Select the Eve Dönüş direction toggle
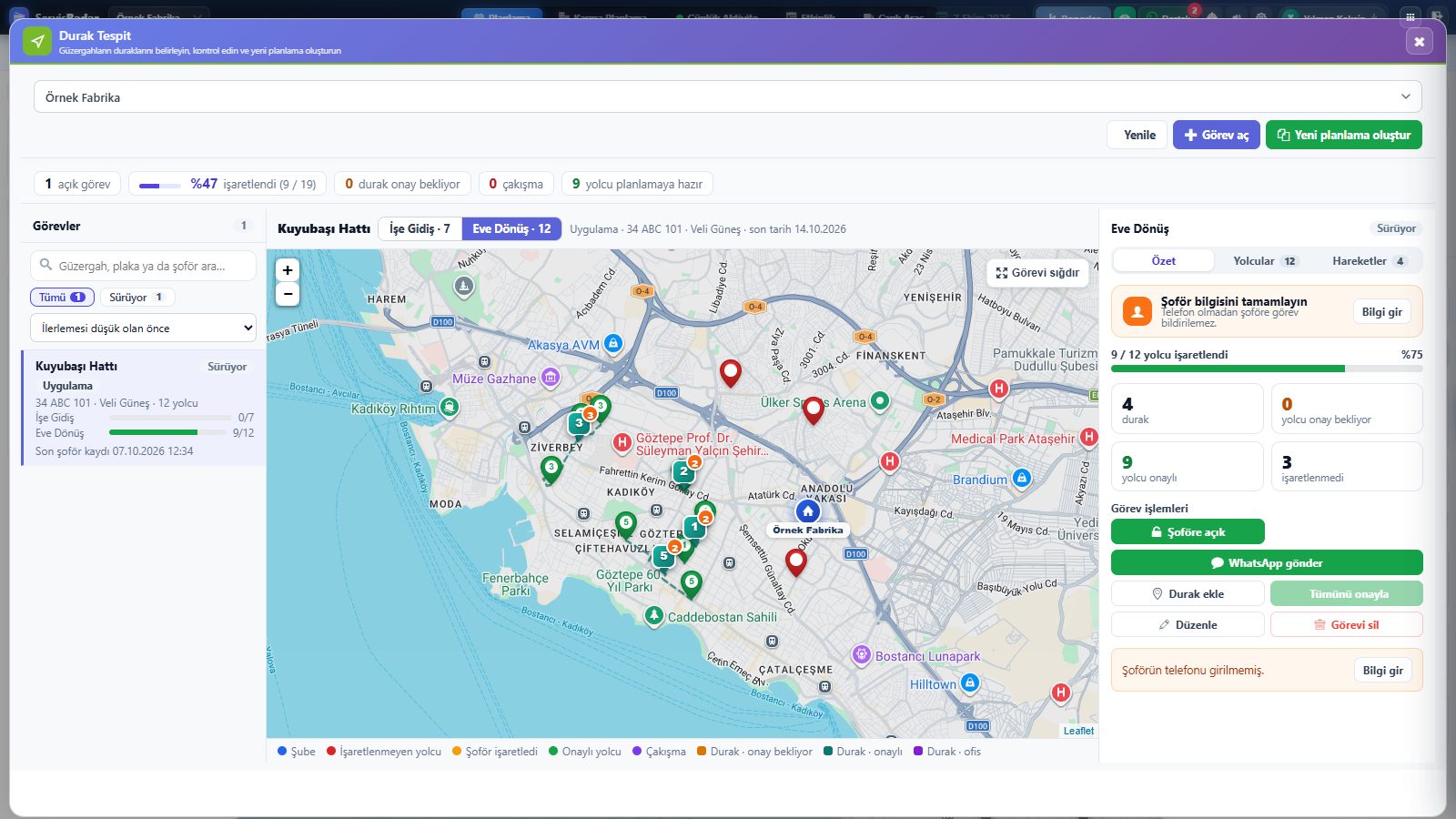 tap(511, 228)
